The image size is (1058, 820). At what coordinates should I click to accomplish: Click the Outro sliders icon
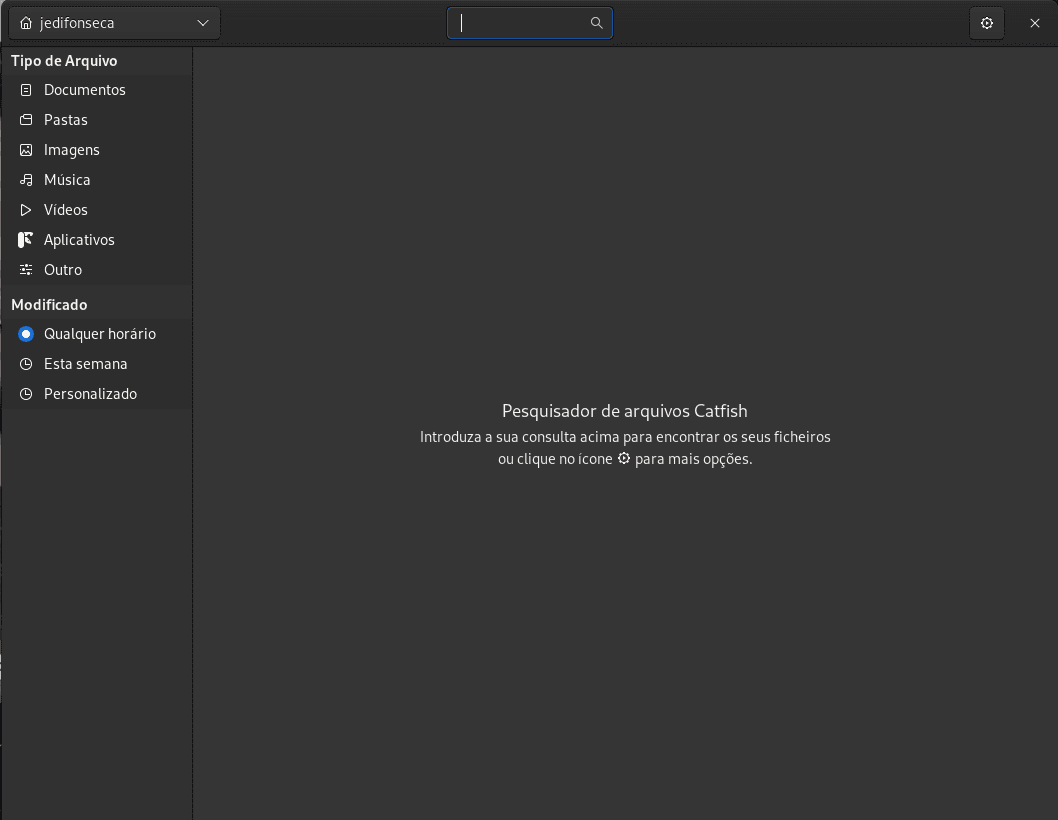26,270
